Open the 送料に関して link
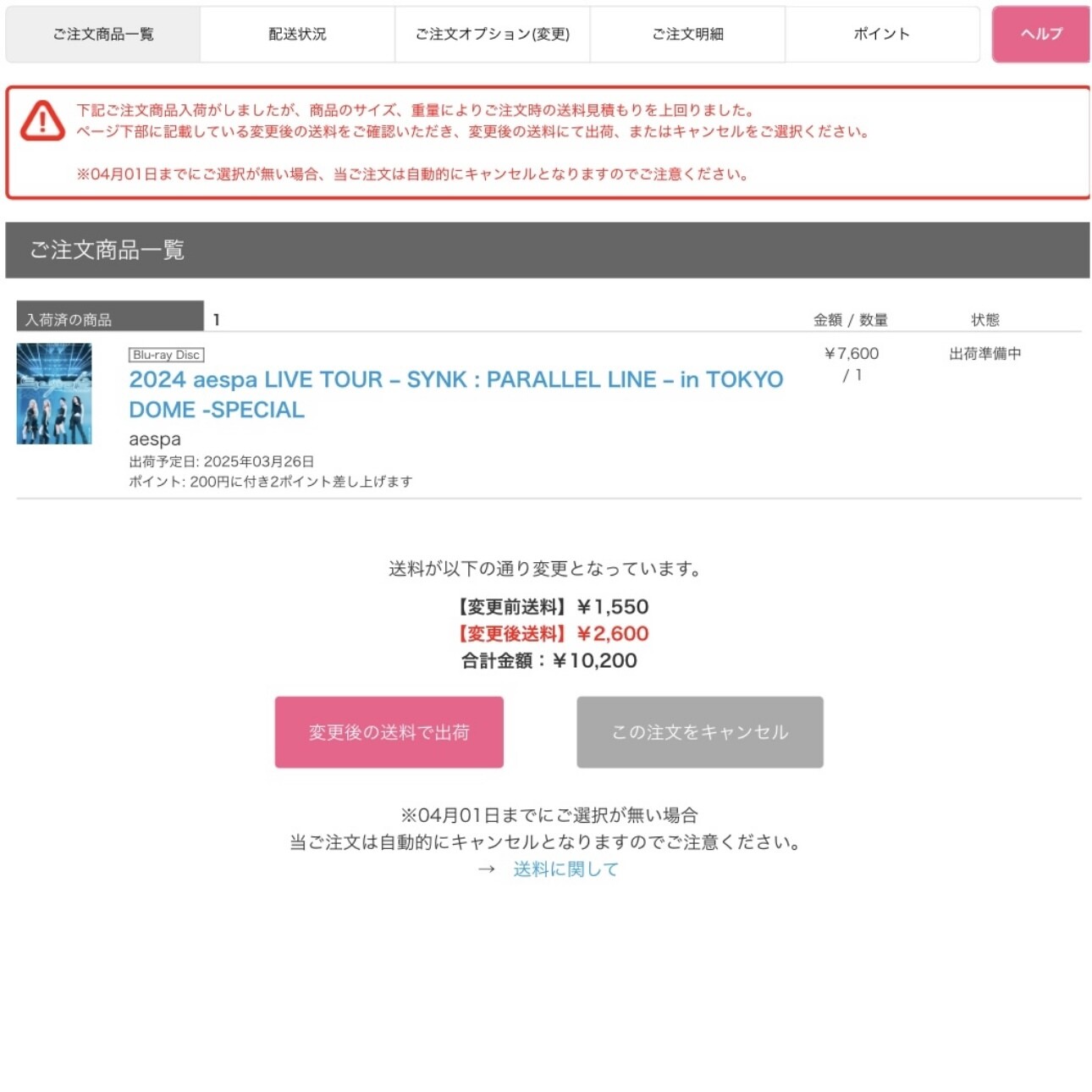Image resolution: width=1092 pixels, height=1092 pixels. (x=565, y=869)
